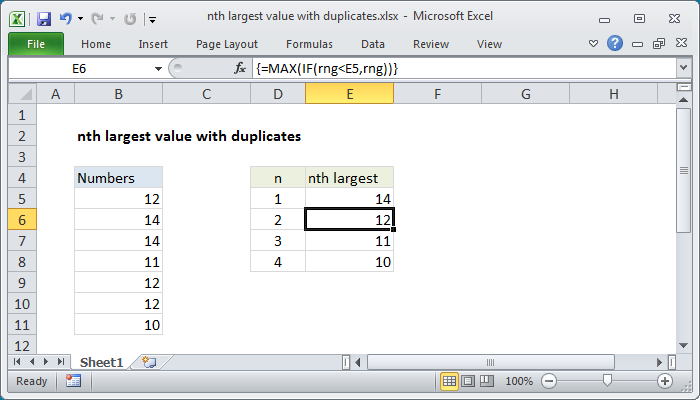
Task: Select column E header
Action: 350,94
